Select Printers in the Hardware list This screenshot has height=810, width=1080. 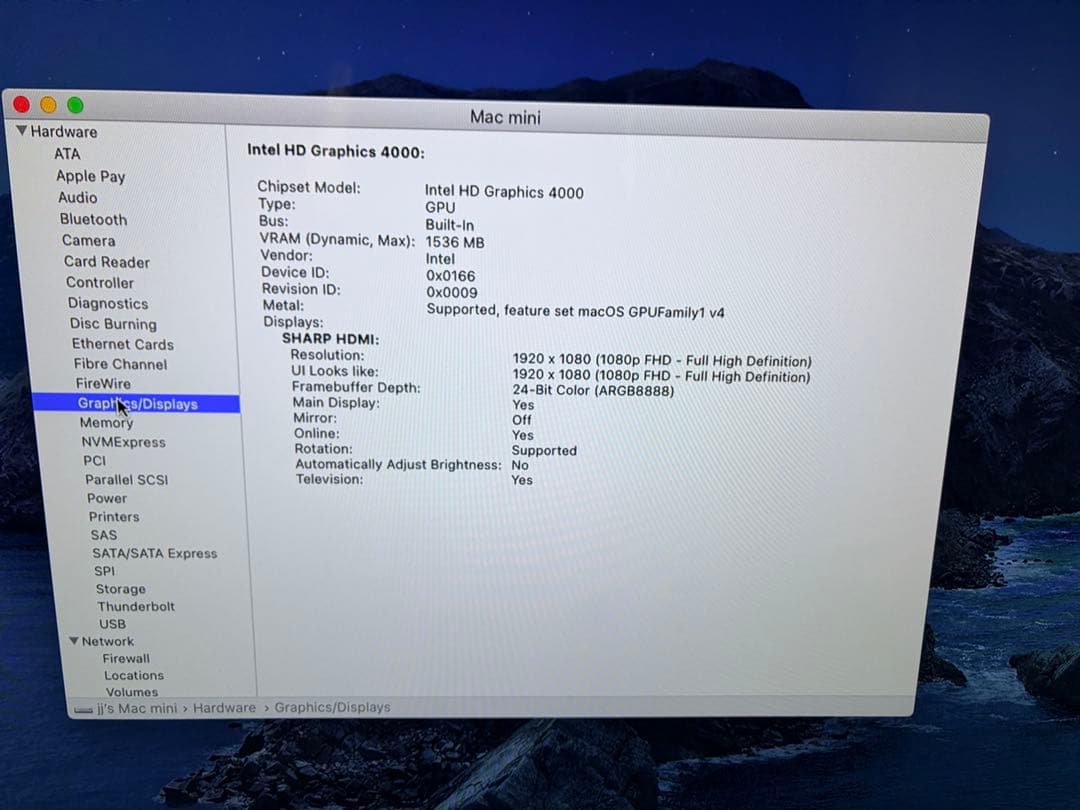113,516
